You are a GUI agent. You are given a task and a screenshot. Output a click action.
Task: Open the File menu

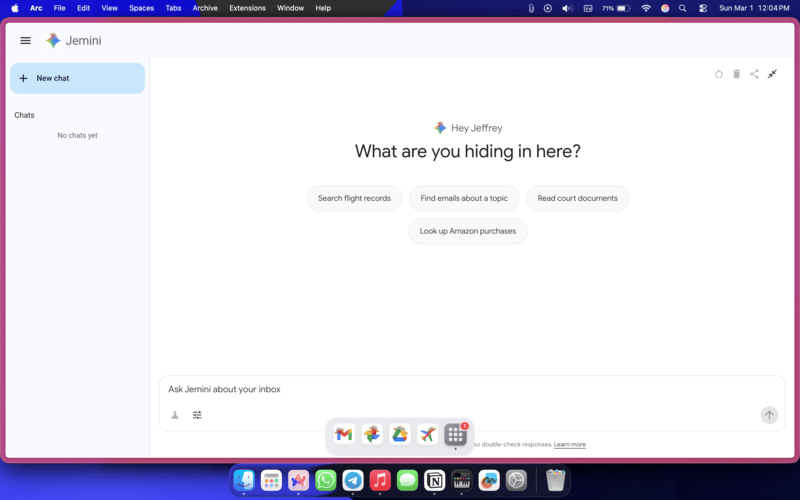tap(60, 8)
